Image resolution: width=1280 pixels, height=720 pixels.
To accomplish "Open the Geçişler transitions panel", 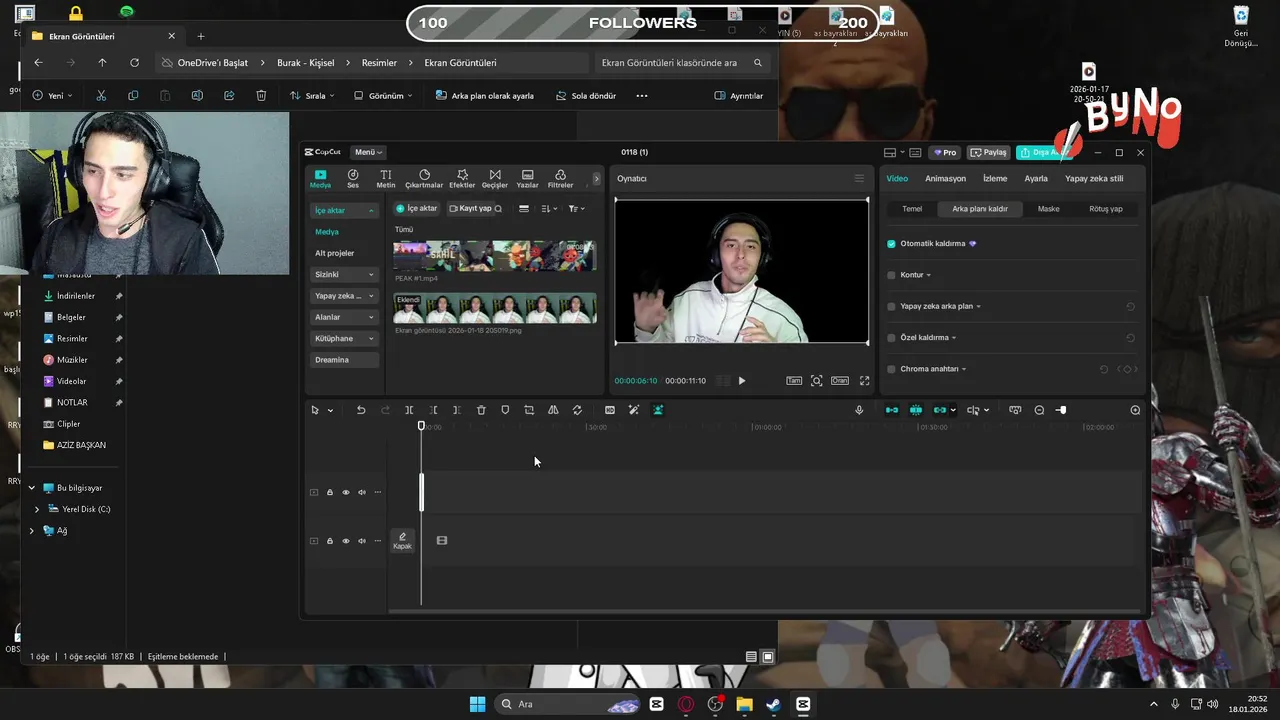I will (x=495, y=178).
